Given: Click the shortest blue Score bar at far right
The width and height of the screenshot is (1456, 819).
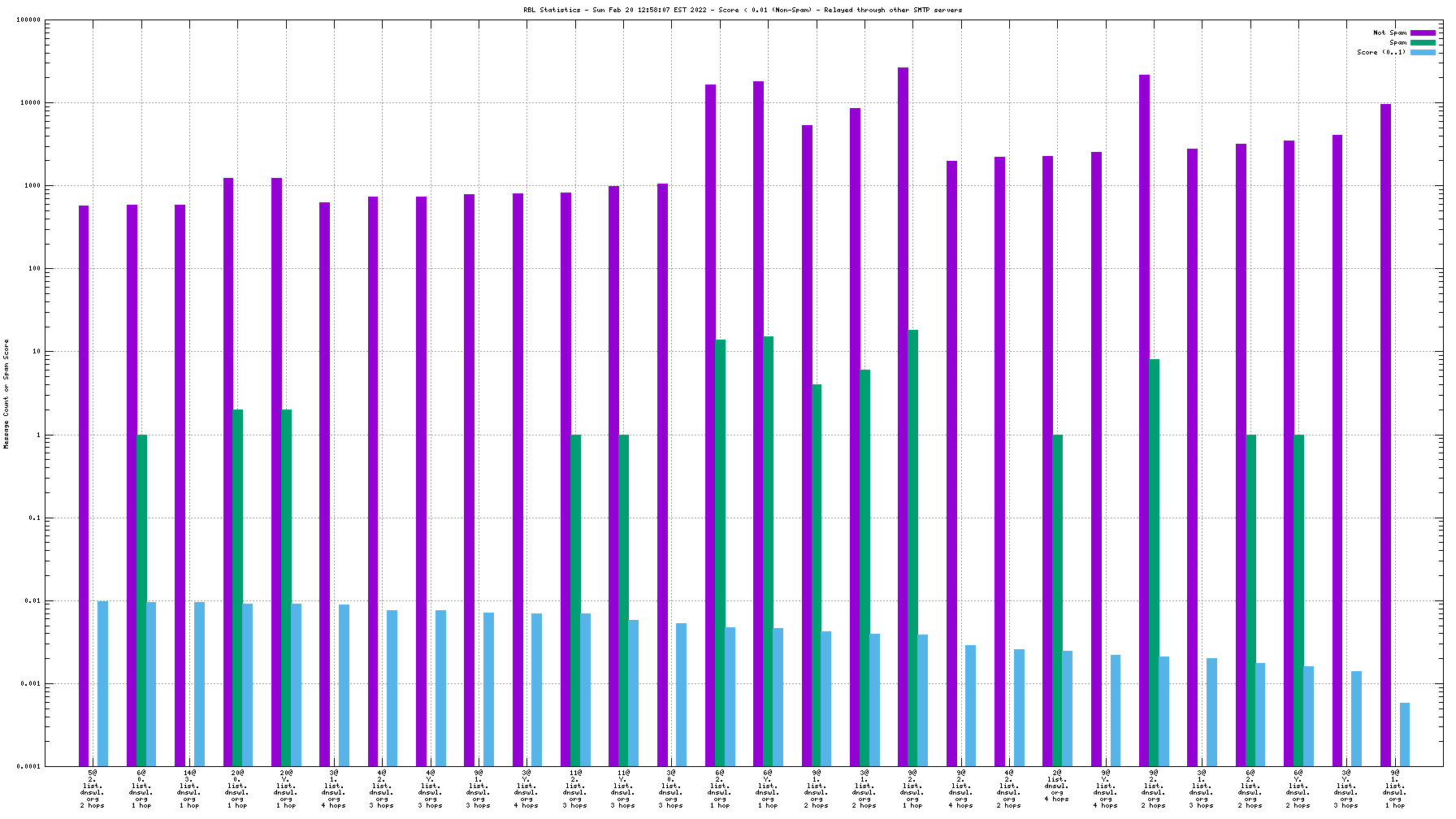Looking at the screenshot, I should click(x=1405, y=734).
